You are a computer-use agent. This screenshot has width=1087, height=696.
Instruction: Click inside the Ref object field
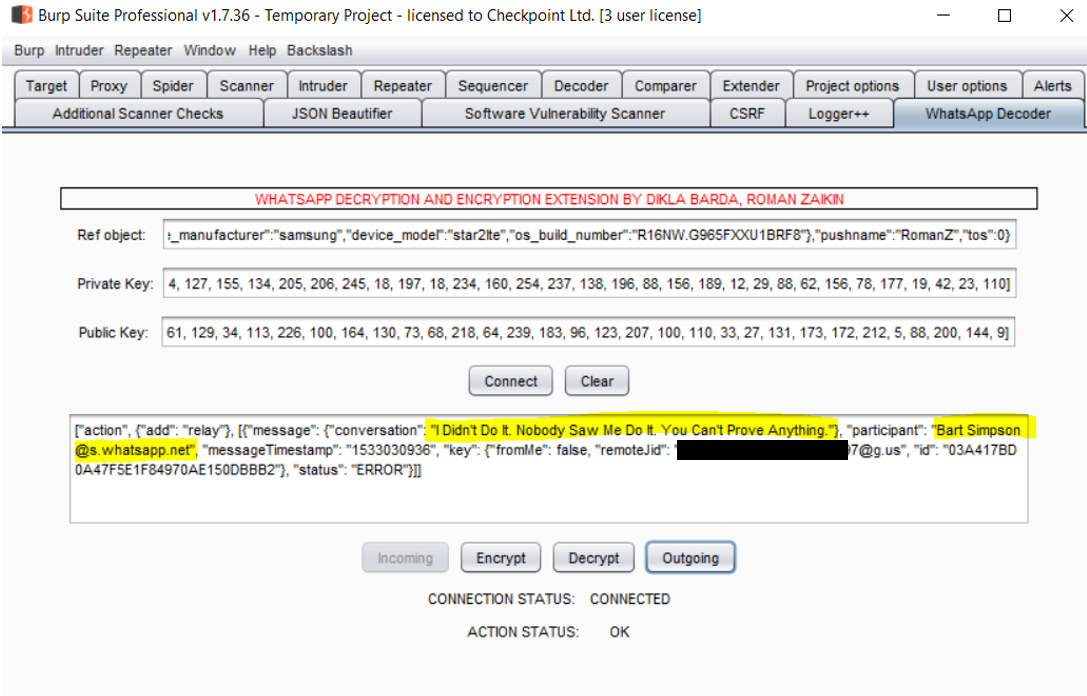click(x=587, y=236)
